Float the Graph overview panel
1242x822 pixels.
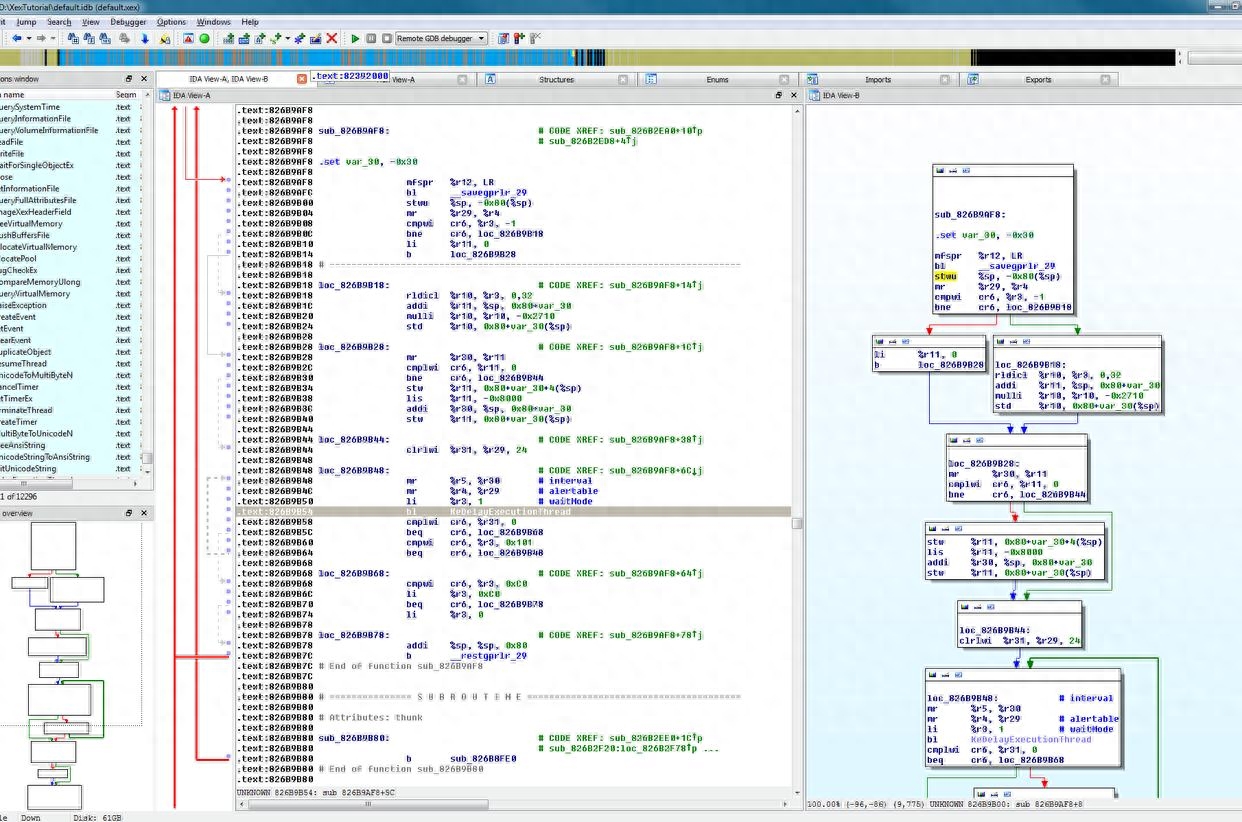(129, 513)
